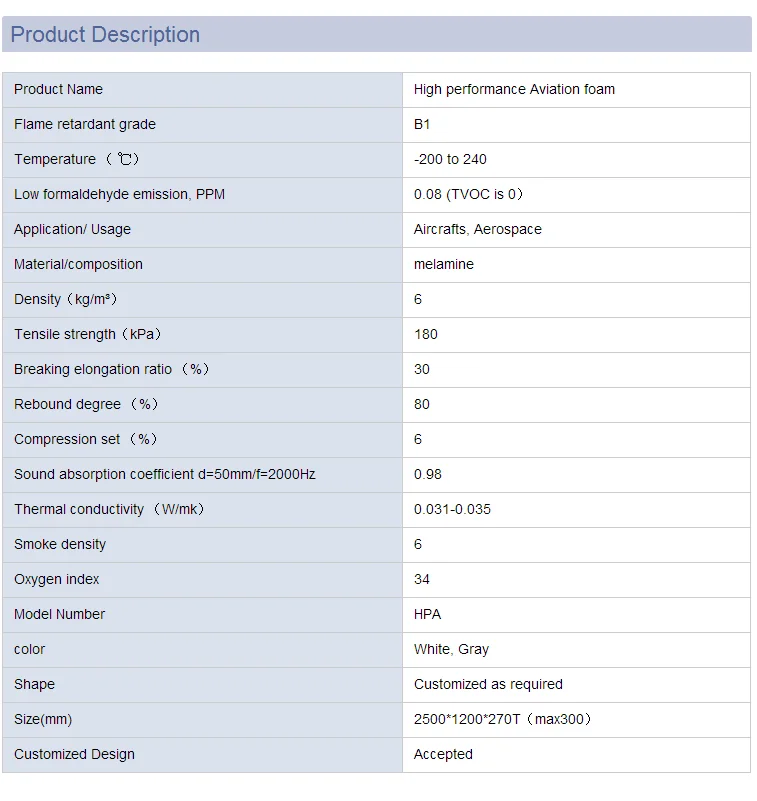Click the 0.08 (TVOC is 0) value
Image resolution: width=757 pixels, height=801 pixels.
(x=468, y=194)
